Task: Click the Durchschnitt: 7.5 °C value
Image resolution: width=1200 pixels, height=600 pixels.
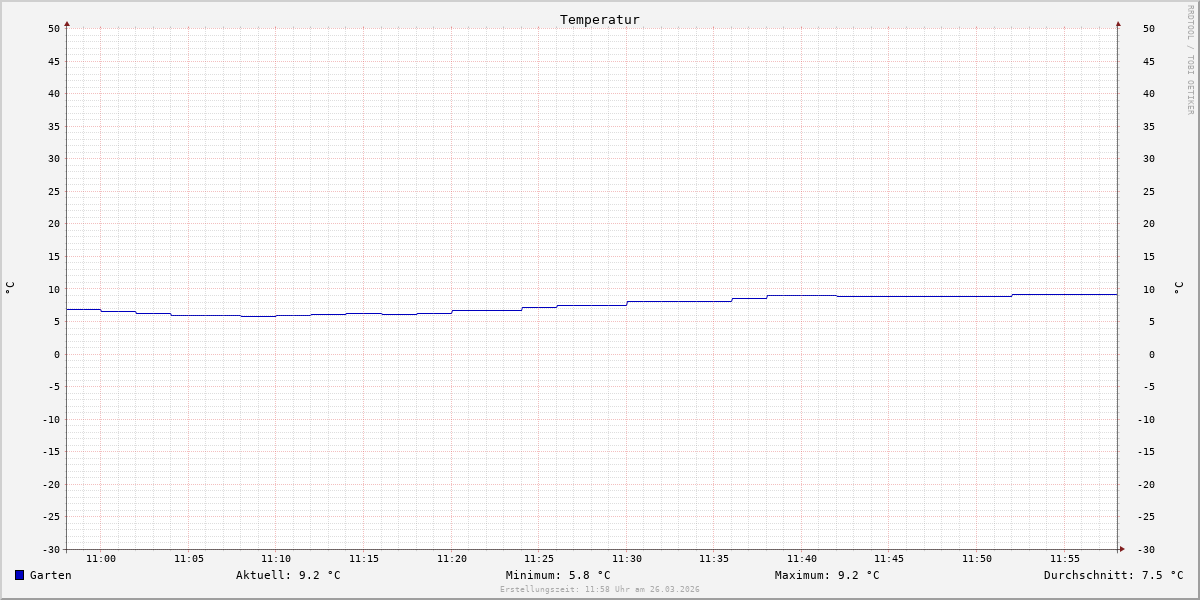Action: pyautogui.click(x=1113, y=575)
